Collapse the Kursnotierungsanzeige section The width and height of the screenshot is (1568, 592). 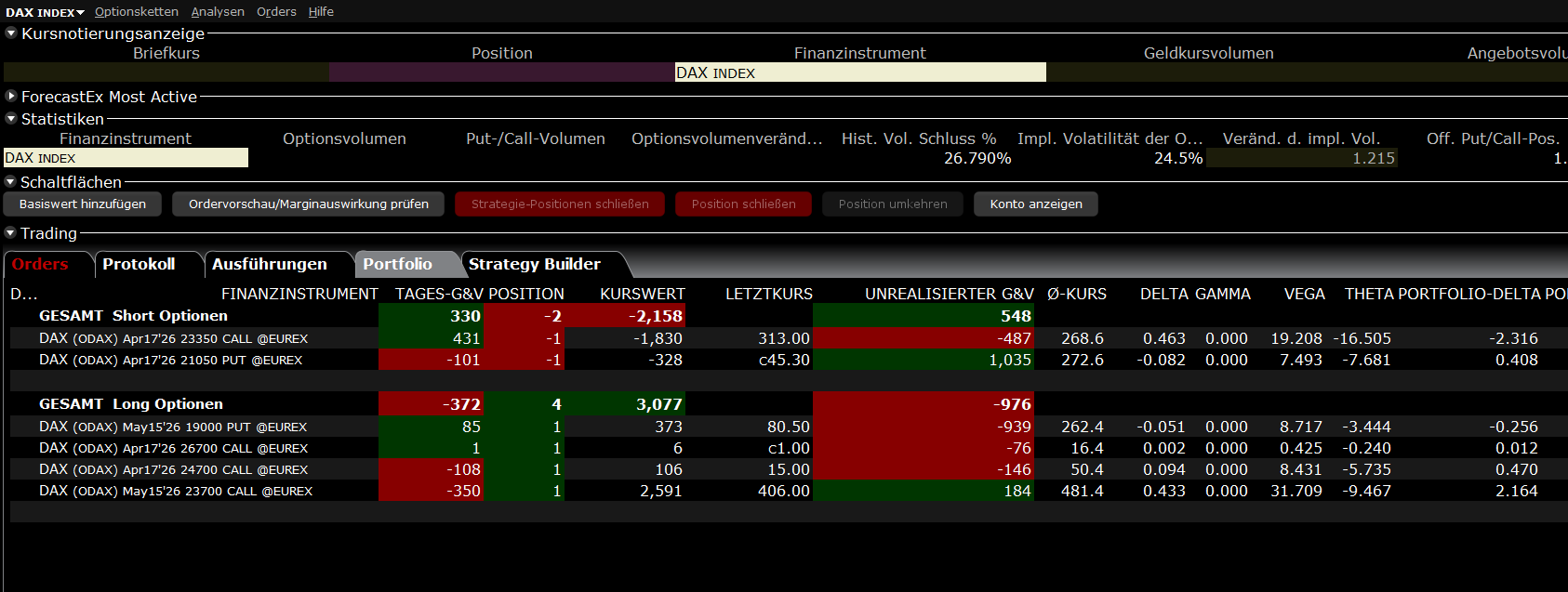click(x=11, y=33)
